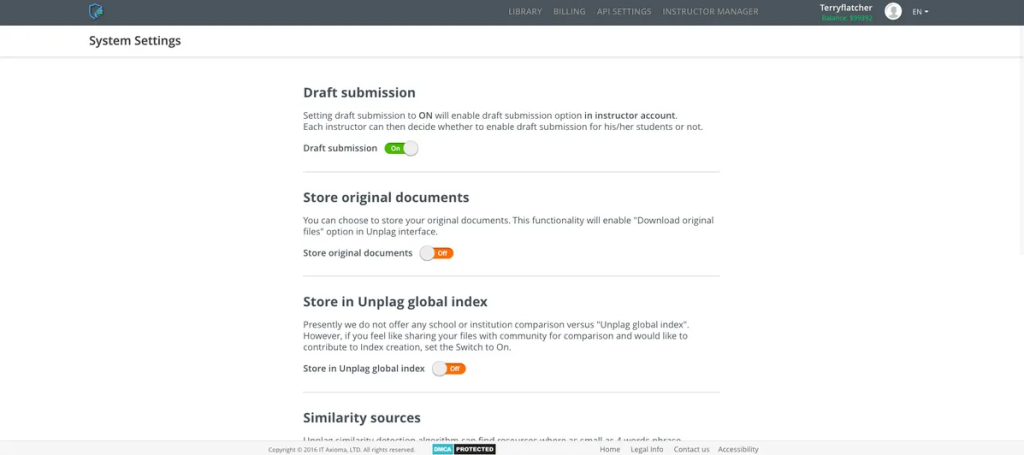Follow the Home footer link
Viewport: 1024px width, 455px height.
tap(610, 449)
